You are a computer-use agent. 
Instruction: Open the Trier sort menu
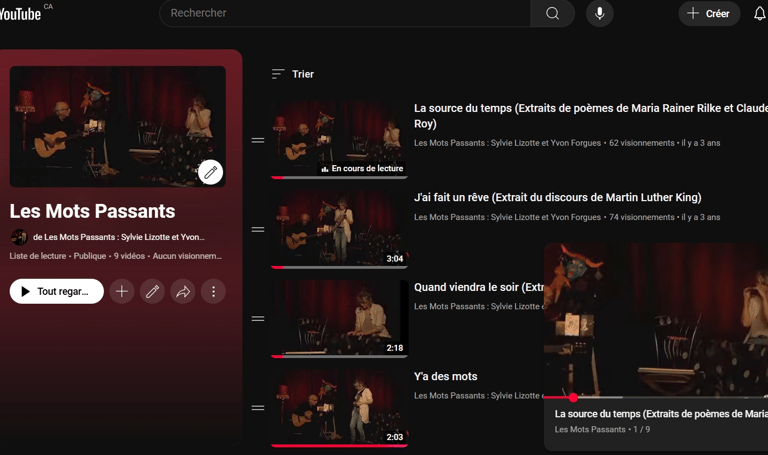[x=293, y=74]
